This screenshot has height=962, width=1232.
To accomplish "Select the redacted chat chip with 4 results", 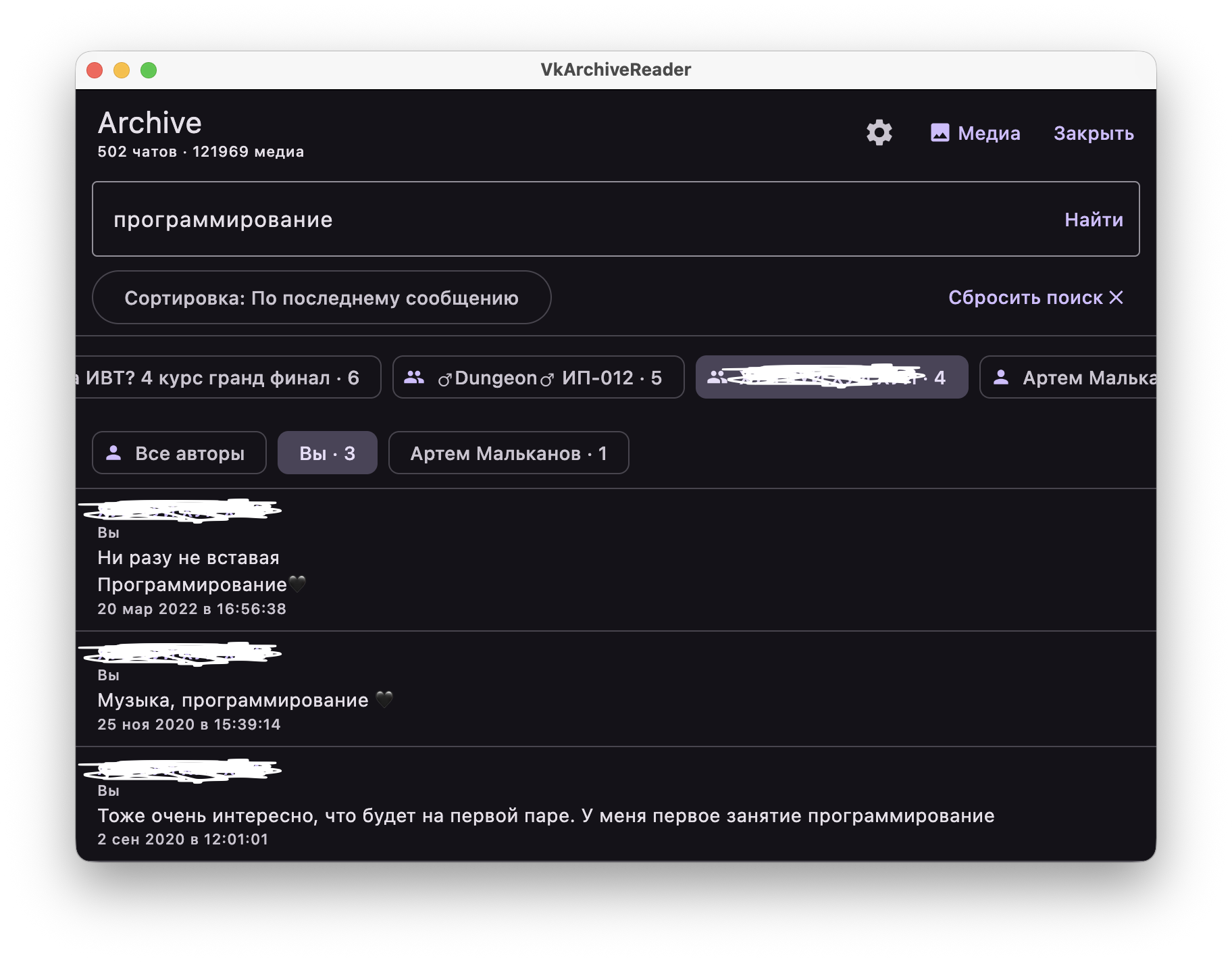I will click(x=831, y=377).
